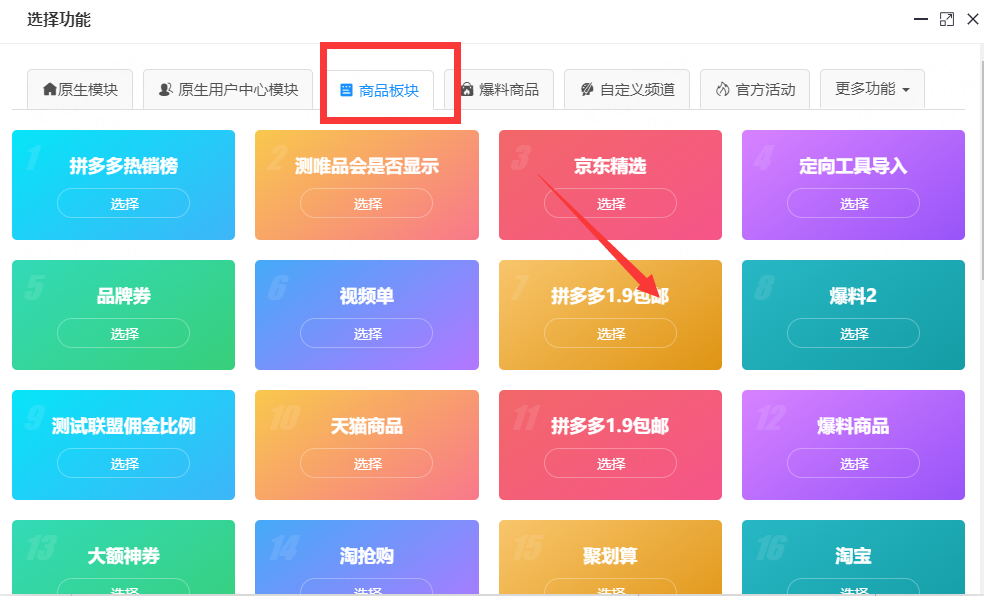Switch to 自定义频道 tab
This screenshot has height=596, width=984.
627,90
